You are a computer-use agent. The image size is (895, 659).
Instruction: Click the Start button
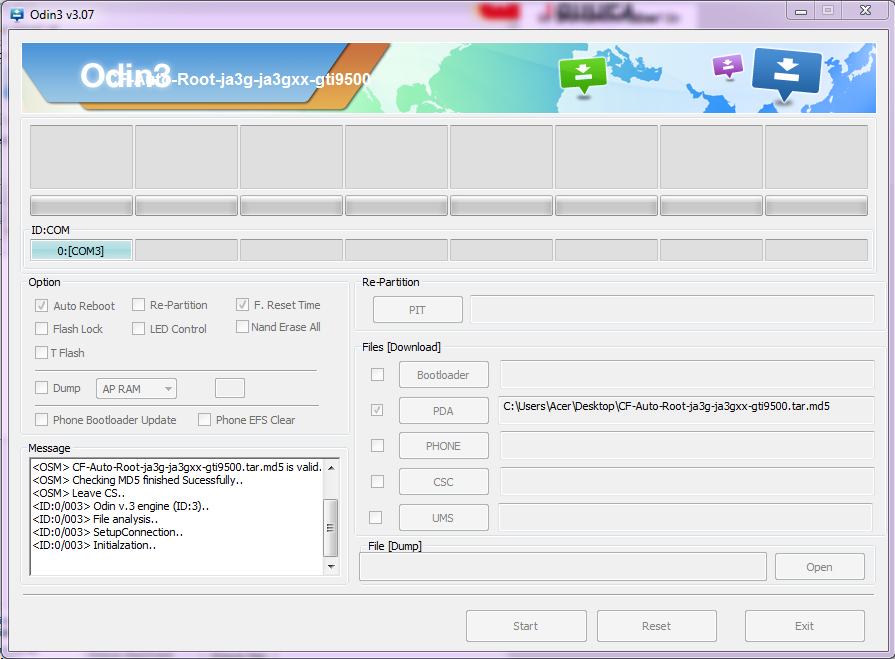tap(526, 626)
